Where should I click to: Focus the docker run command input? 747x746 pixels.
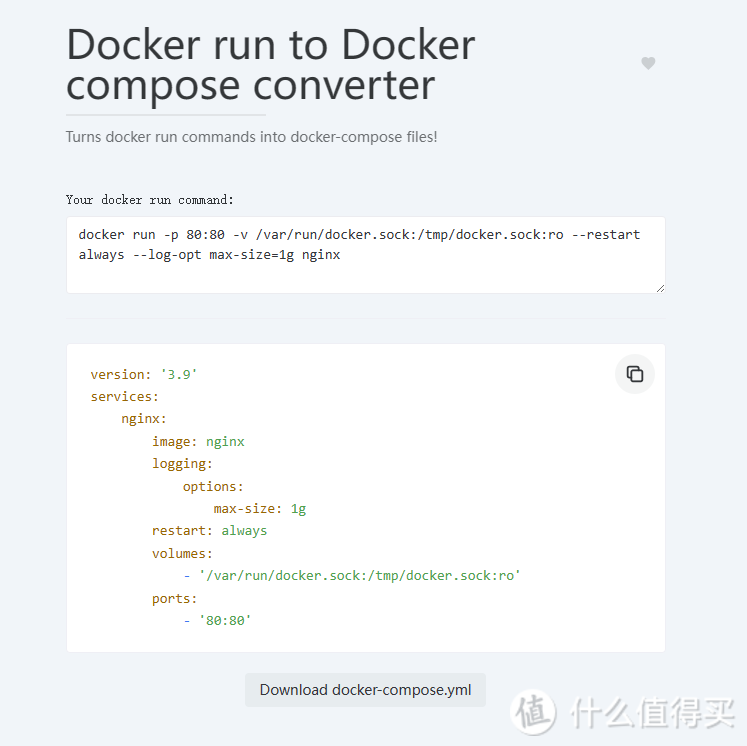point(365,254)
